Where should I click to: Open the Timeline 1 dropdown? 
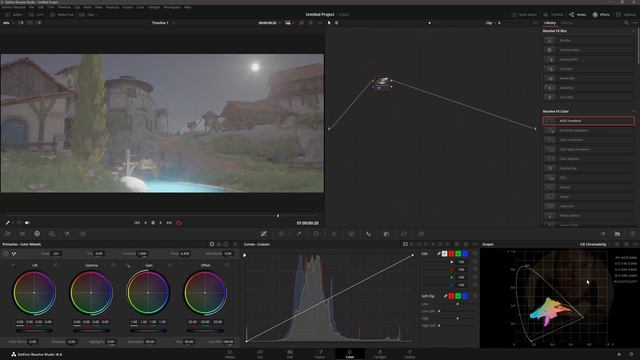[x=163, y=23]
